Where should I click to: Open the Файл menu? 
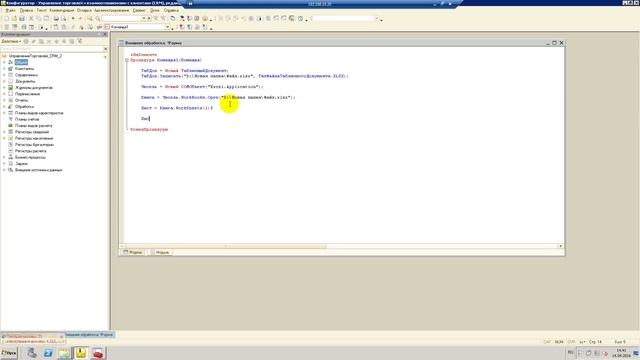pyautogui.click(x=10, y=10)
